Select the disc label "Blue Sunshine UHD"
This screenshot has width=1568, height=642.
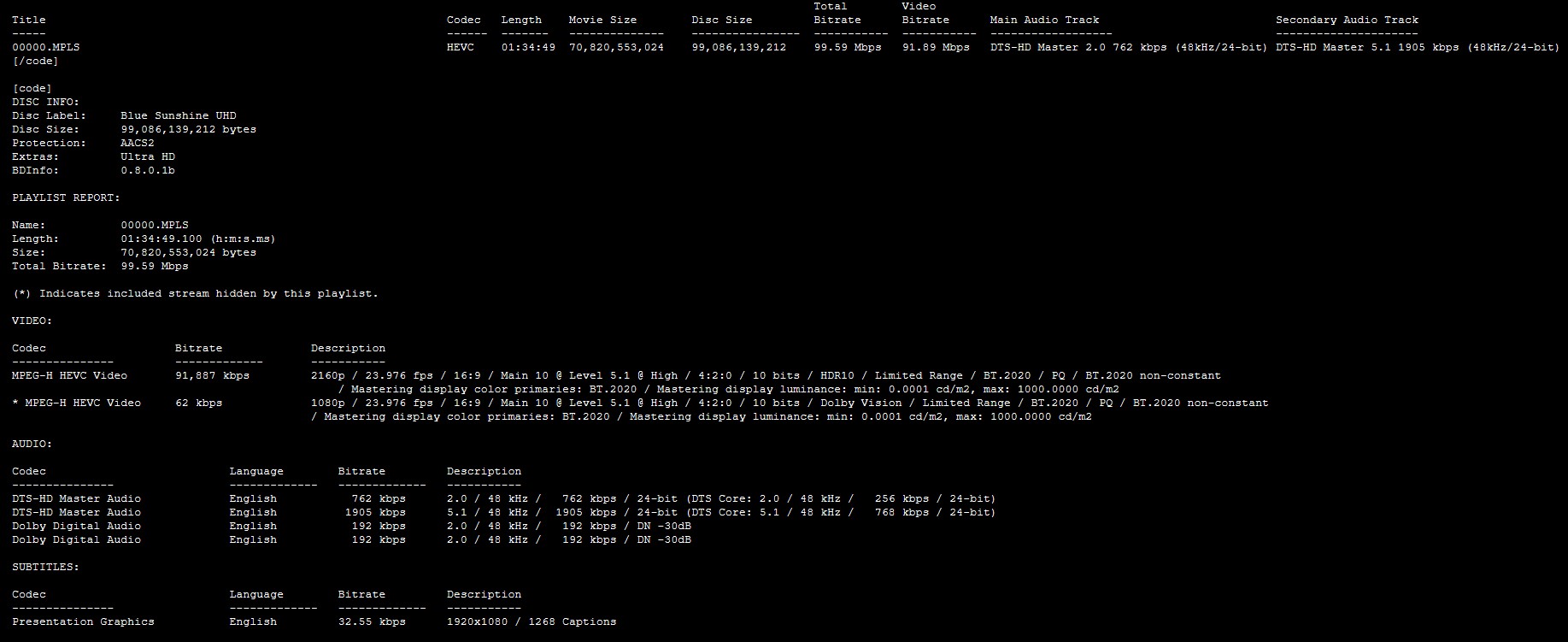click(179, 115)
